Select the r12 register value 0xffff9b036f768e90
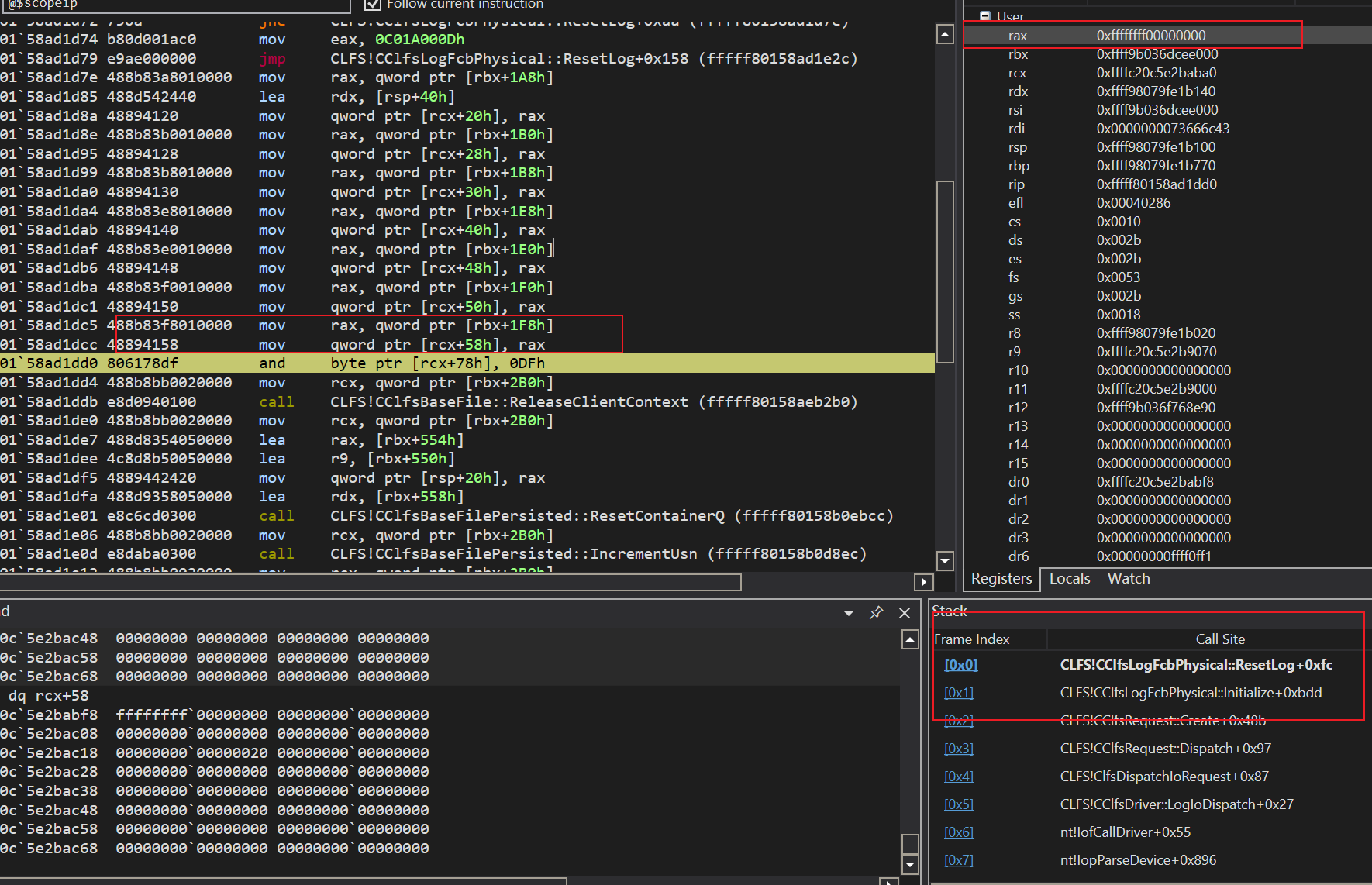The height and width of the screenshot is (885, 1372). pos(1156,408)
